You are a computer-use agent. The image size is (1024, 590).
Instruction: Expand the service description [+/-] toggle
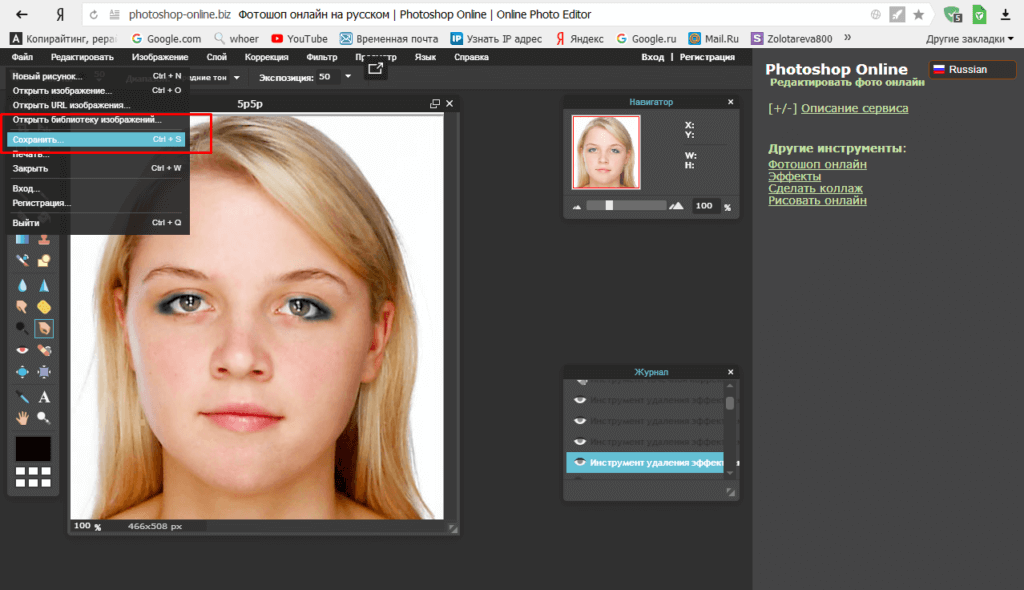782,108
